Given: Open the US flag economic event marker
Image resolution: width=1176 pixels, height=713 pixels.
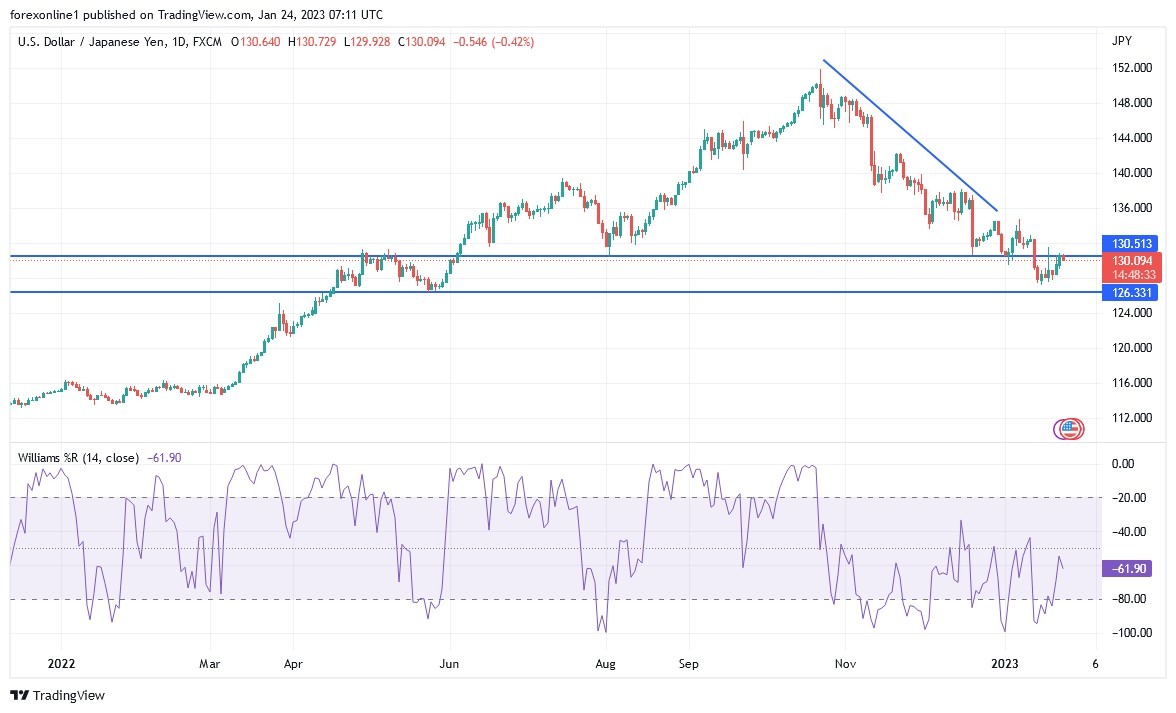Looking at the screenshot, I should [x=1068, y=428].
